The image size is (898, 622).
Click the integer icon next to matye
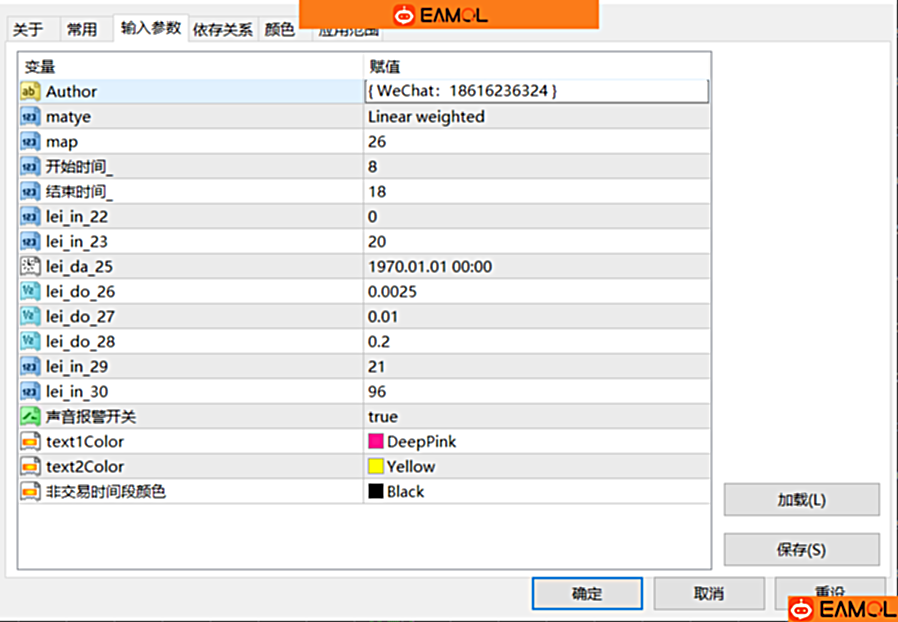pyautogui.click(x=29, y=117)
